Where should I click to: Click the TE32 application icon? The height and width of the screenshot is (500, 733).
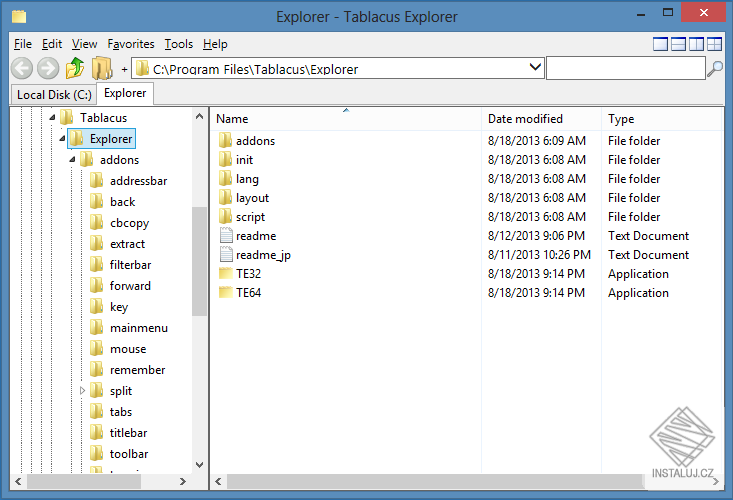click(226, 273)
